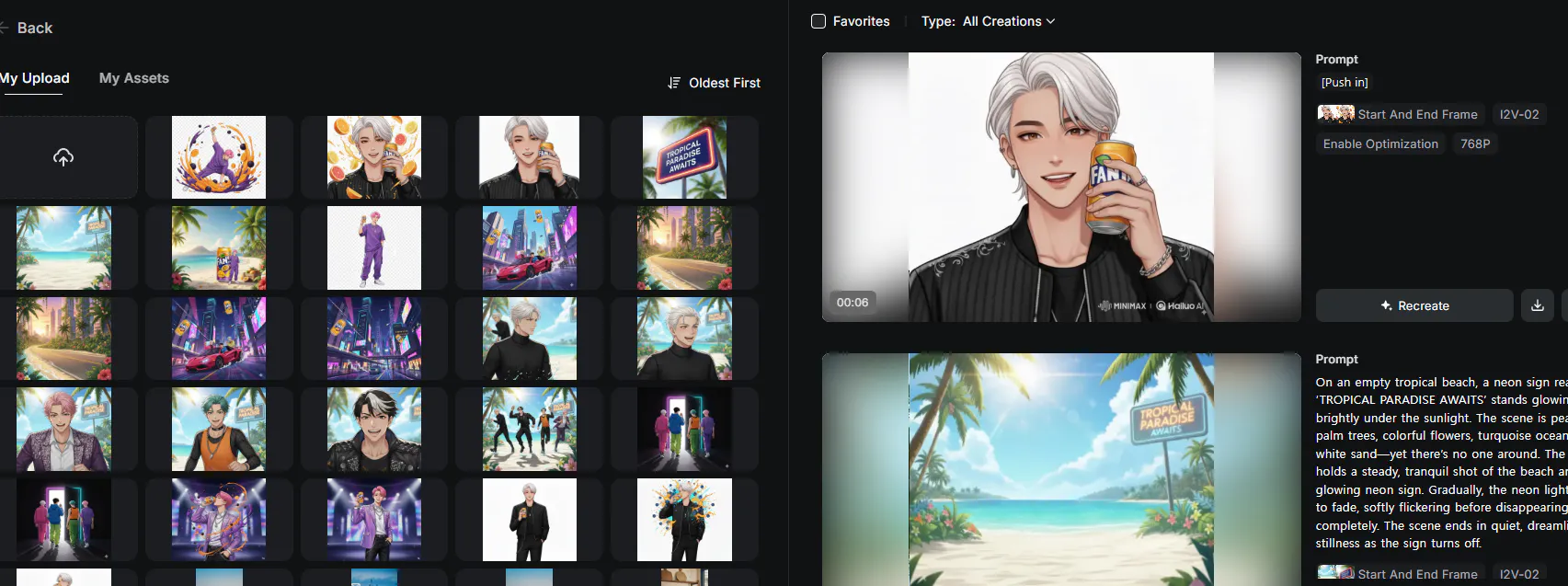Select group at neon doorway thumbnail in fourth row

coord(684,429)
